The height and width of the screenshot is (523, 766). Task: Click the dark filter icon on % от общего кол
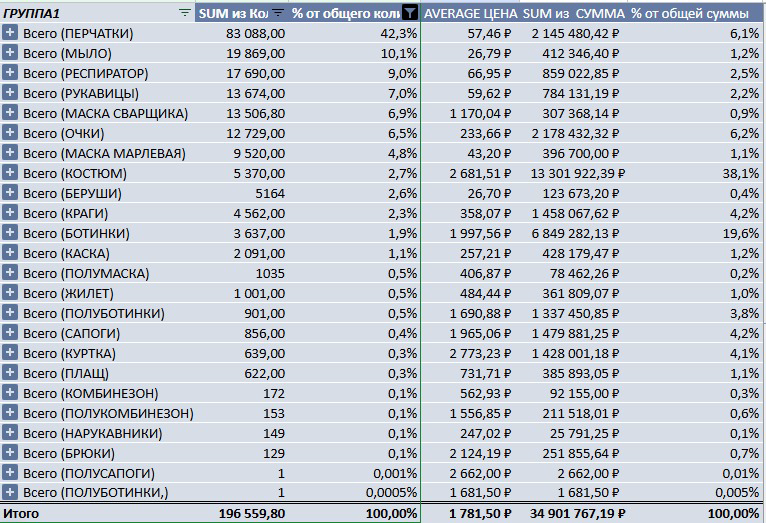point(409,13)
